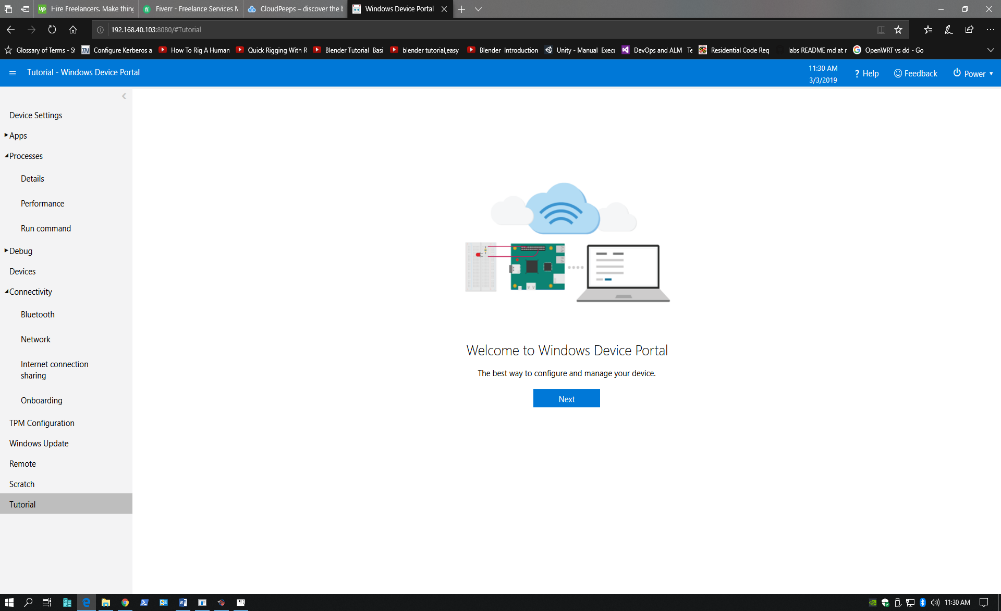Click the browser home icon
The image size is (1001, 611).
(73, 29)
